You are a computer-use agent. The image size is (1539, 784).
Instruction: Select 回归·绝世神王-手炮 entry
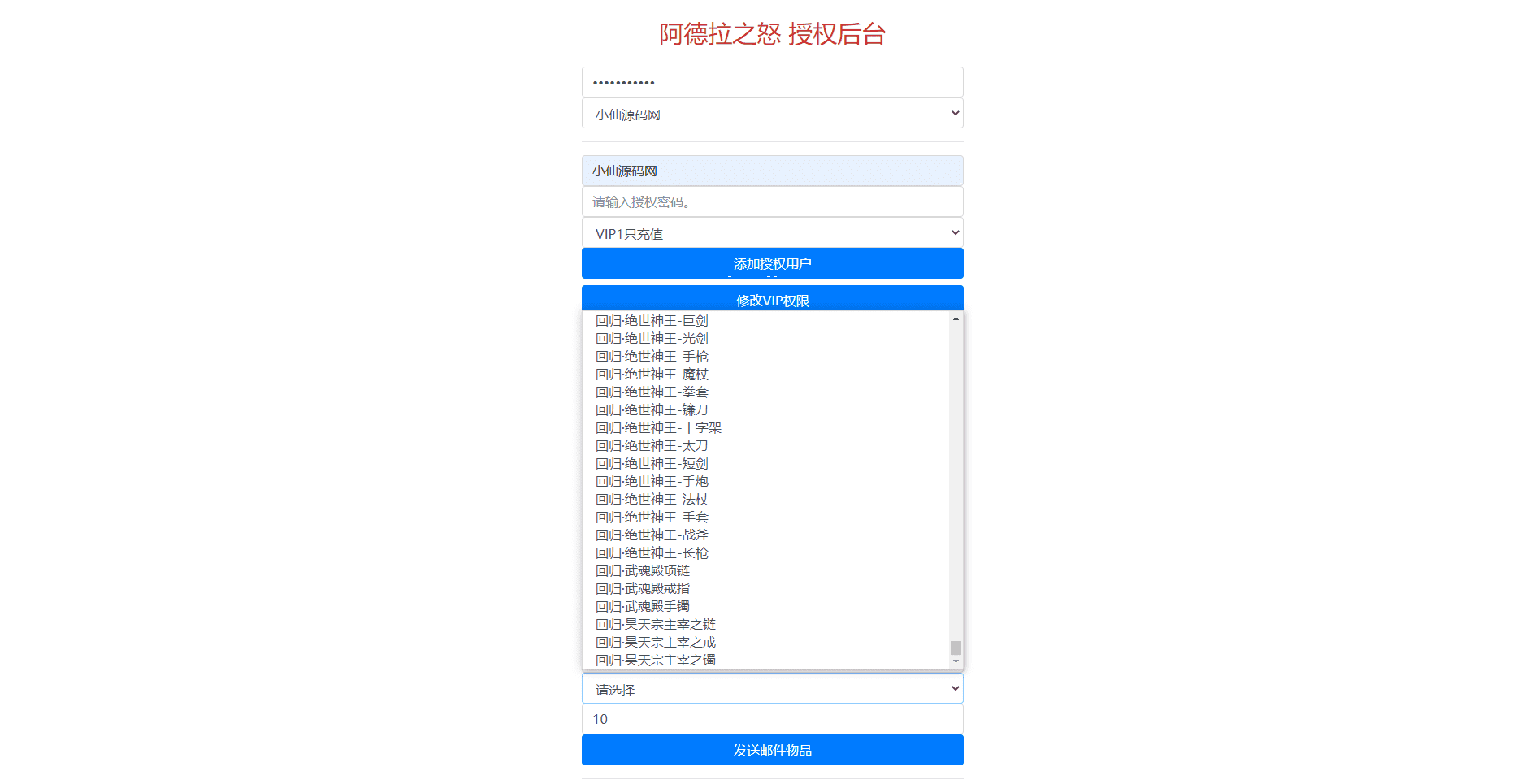[x=765, y=482]
